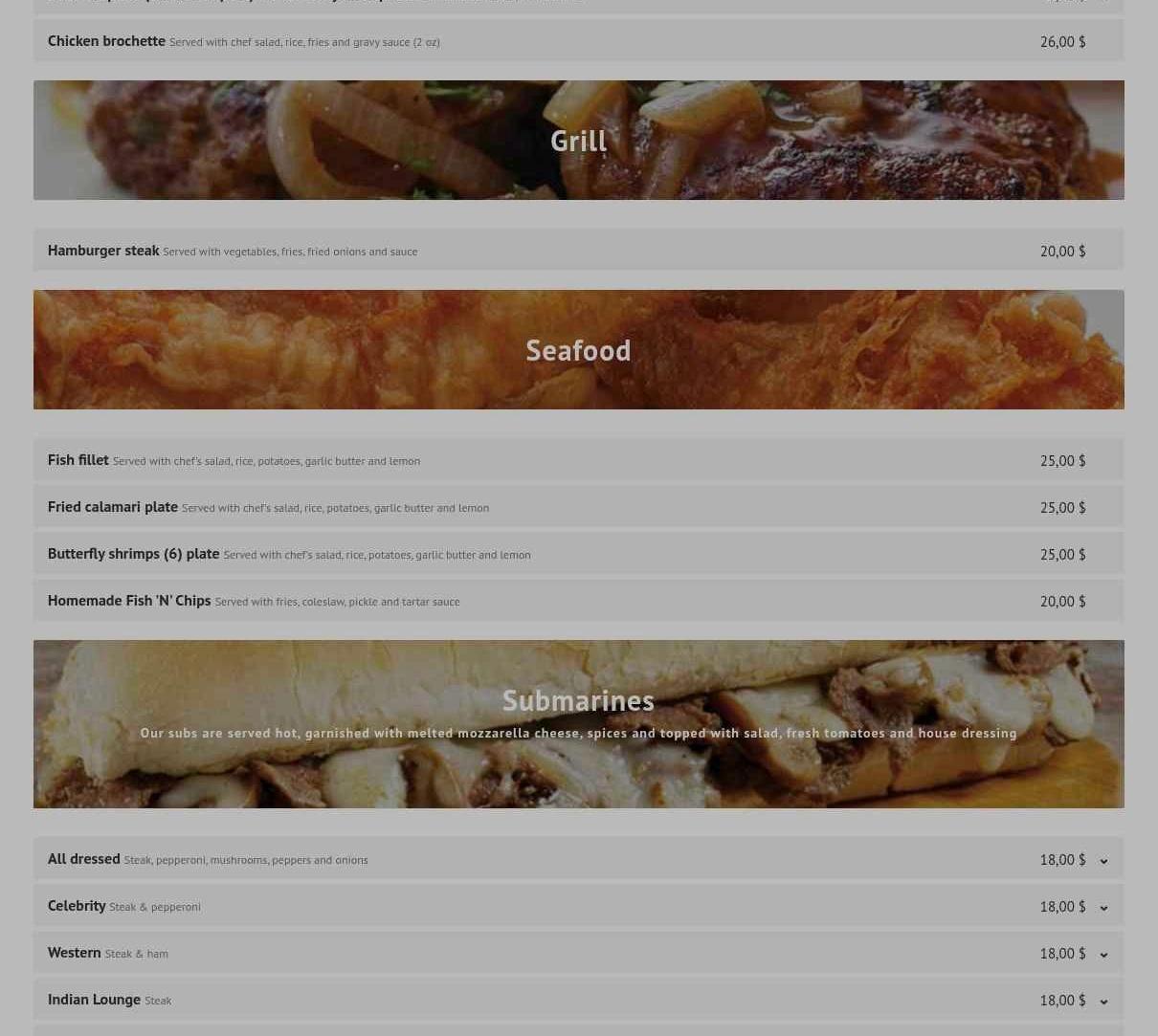This screenshot has height=1036, width=1158.
Task: Click the Submarines description text
Action: click(578, 734)
